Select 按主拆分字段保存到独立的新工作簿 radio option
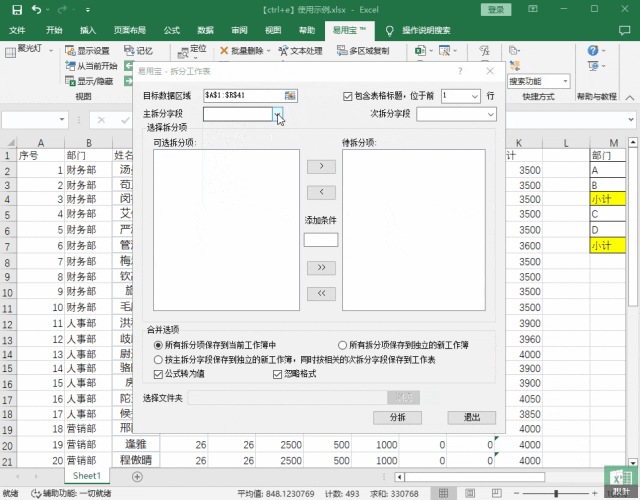 [x=158, y=360]
